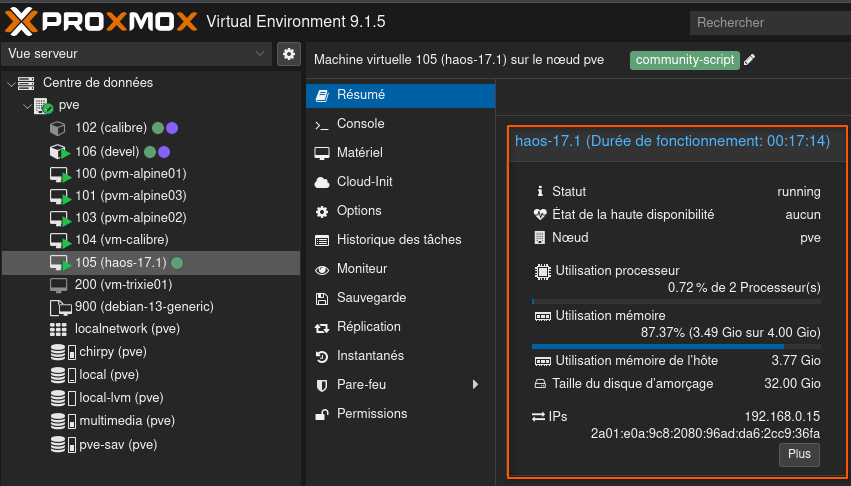Open the Vue serveur dropdown
This screenshot has height=486, width=851.
click(x=137, y=53)
